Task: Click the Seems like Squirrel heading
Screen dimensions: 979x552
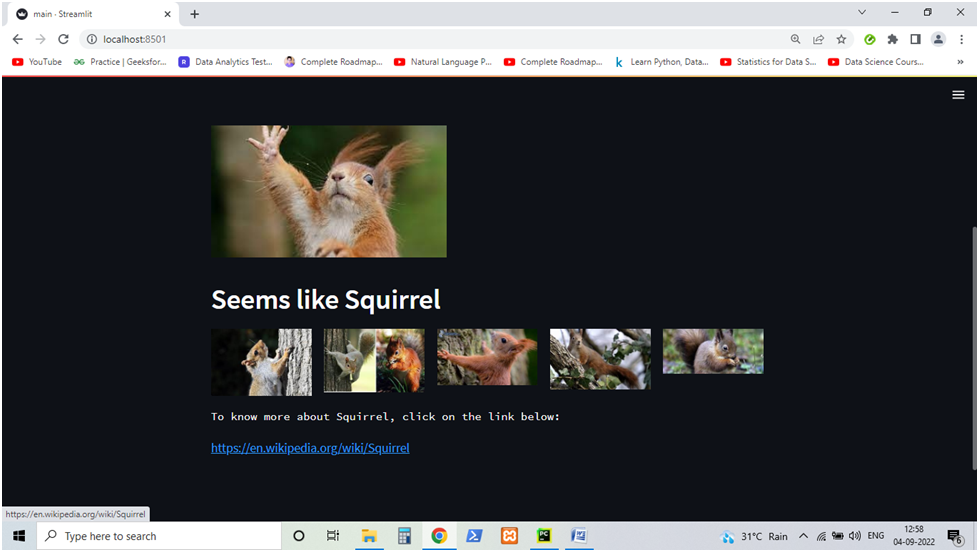Action: click(x=326, y=300)
